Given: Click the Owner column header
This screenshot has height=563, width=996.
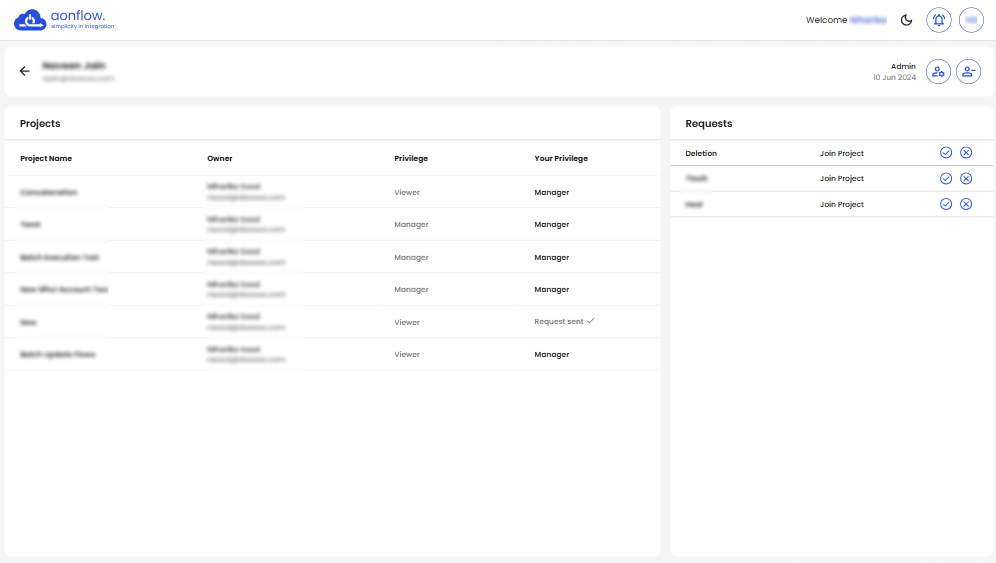Looking at the screenshot, I should click(220, 158).
